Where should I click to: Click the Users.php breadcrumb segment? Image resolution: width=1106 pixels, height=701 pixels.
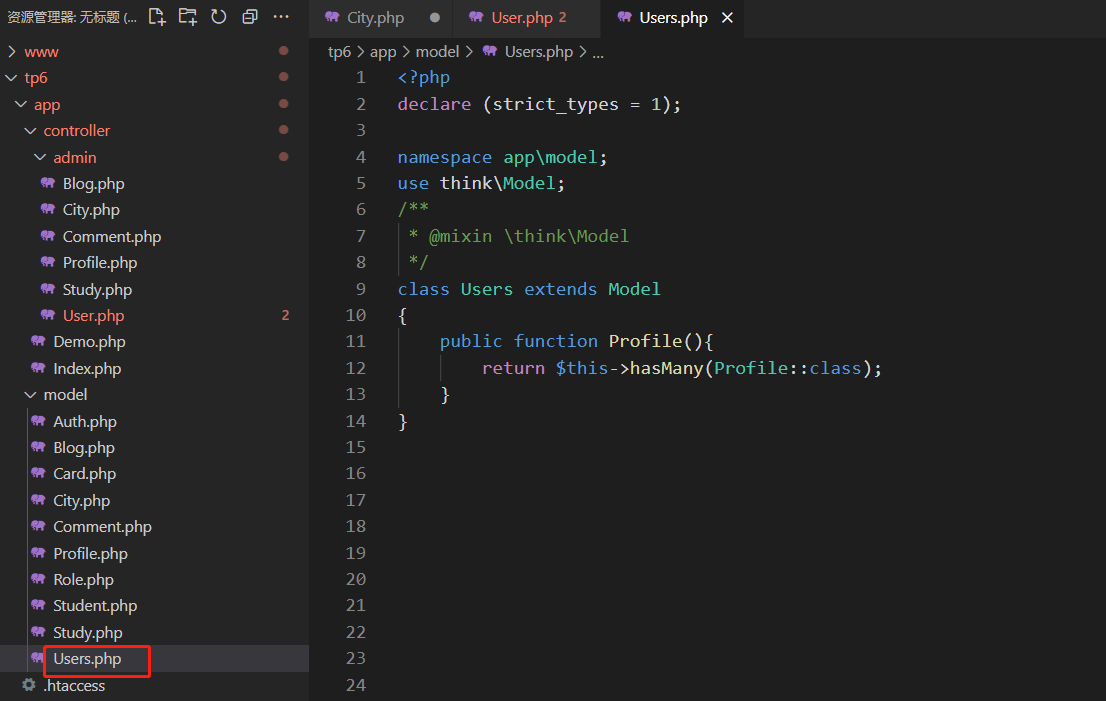539,51
